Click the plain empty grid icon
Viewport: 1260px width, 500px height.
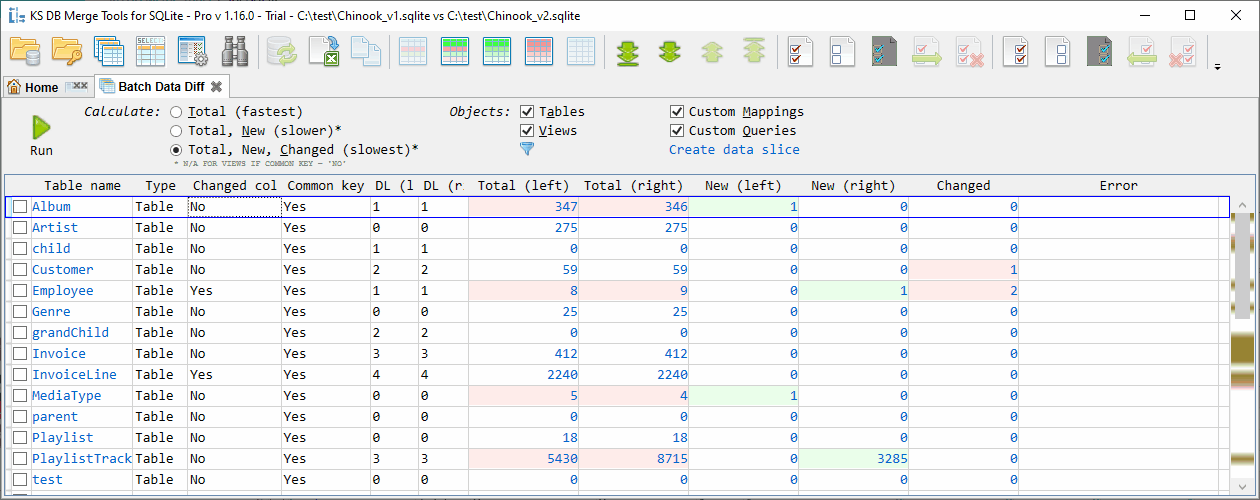tap(582, 51)
